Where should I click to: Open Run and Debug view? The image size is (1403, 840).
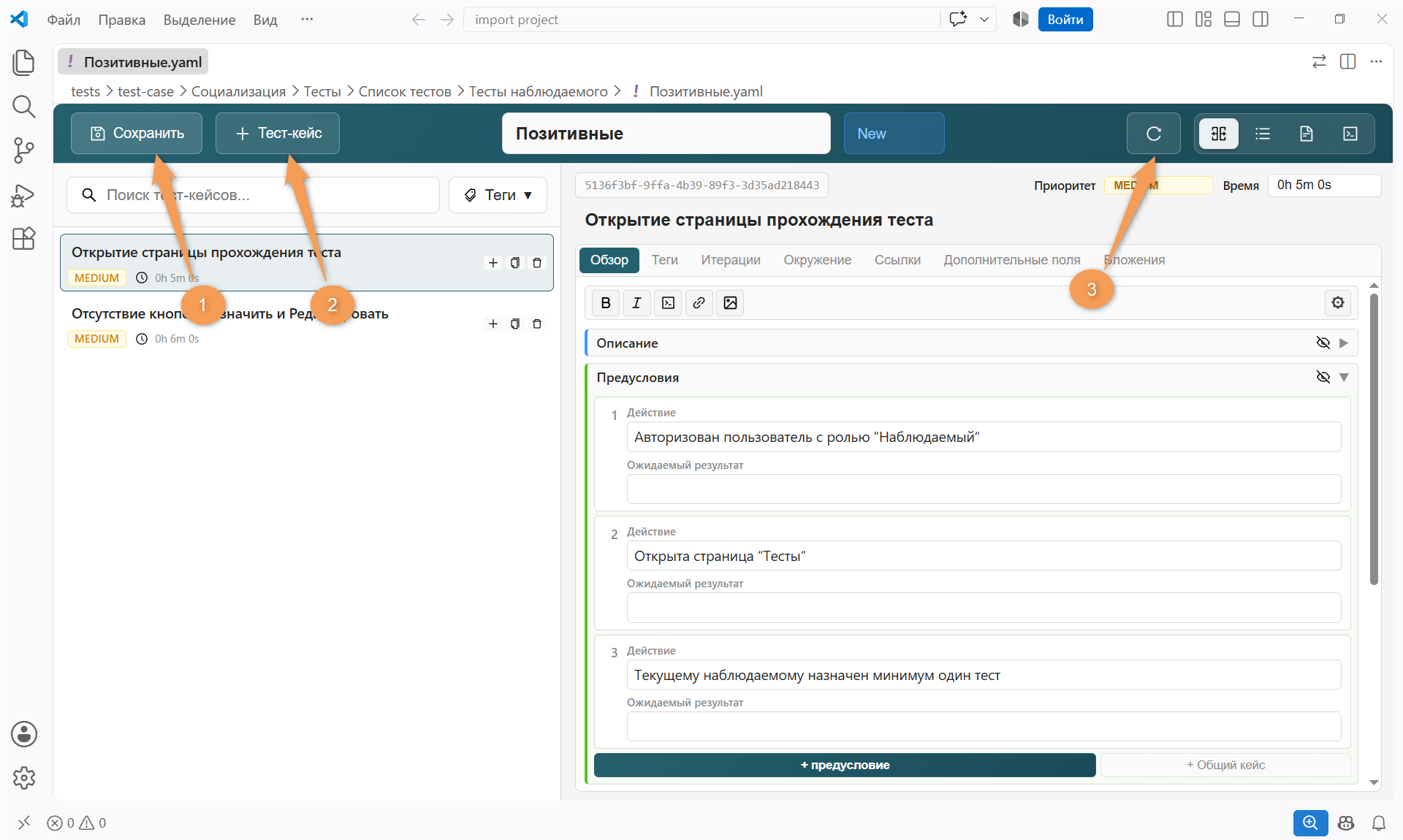click(x=24, y=195)
